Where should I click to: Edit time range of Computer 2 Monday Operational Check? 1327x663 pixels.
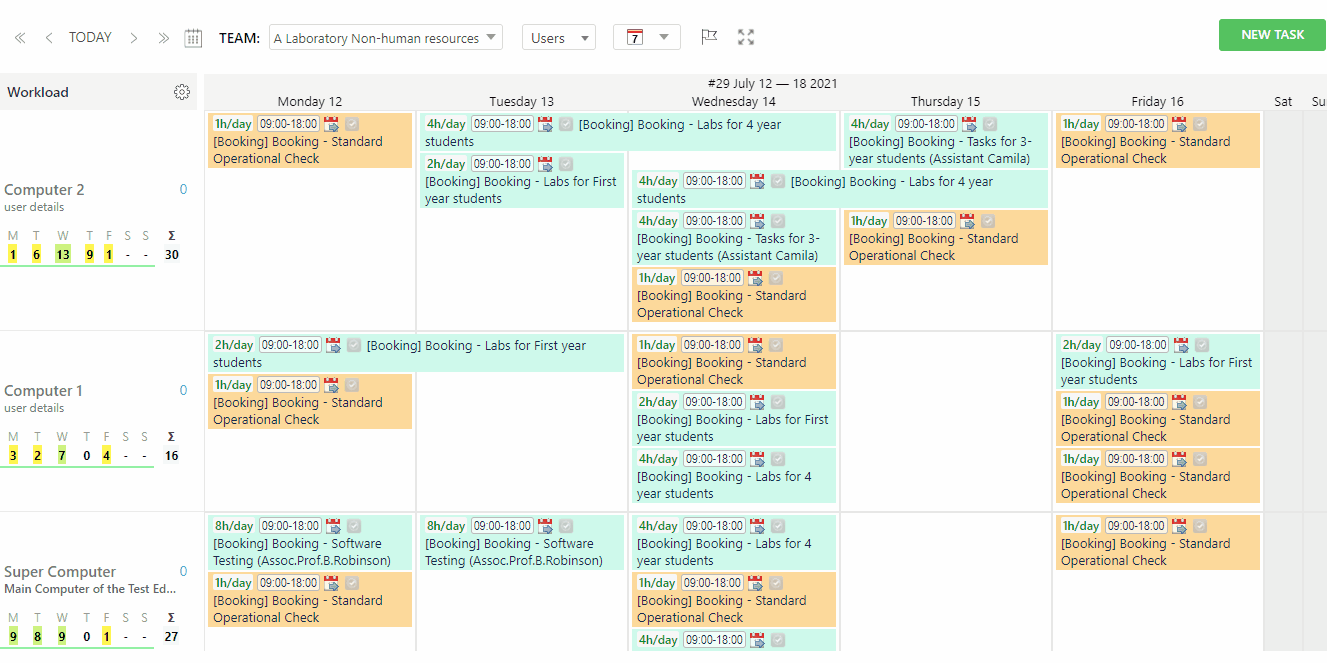289,124
